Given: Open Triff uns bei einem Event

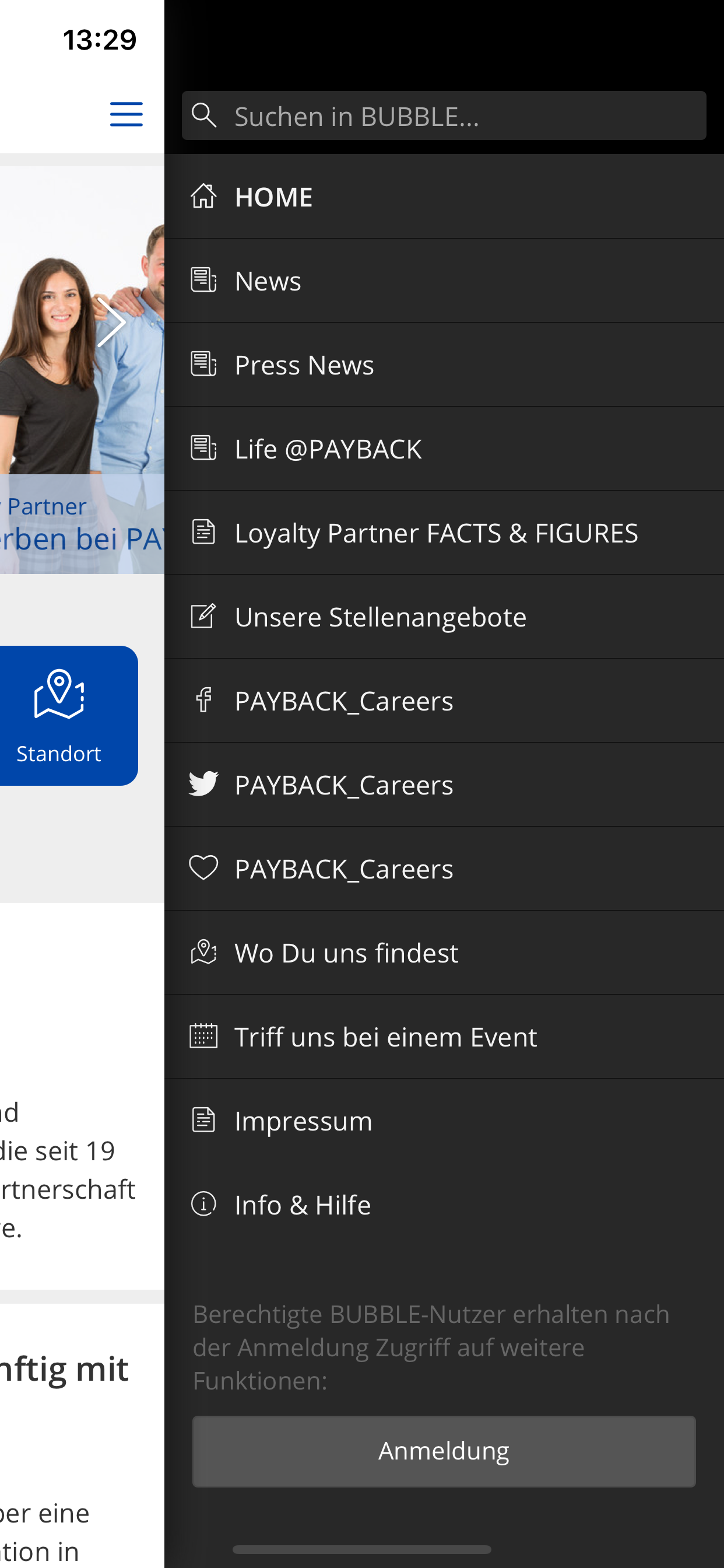Looking at the screenshot, I should 444,1037.
